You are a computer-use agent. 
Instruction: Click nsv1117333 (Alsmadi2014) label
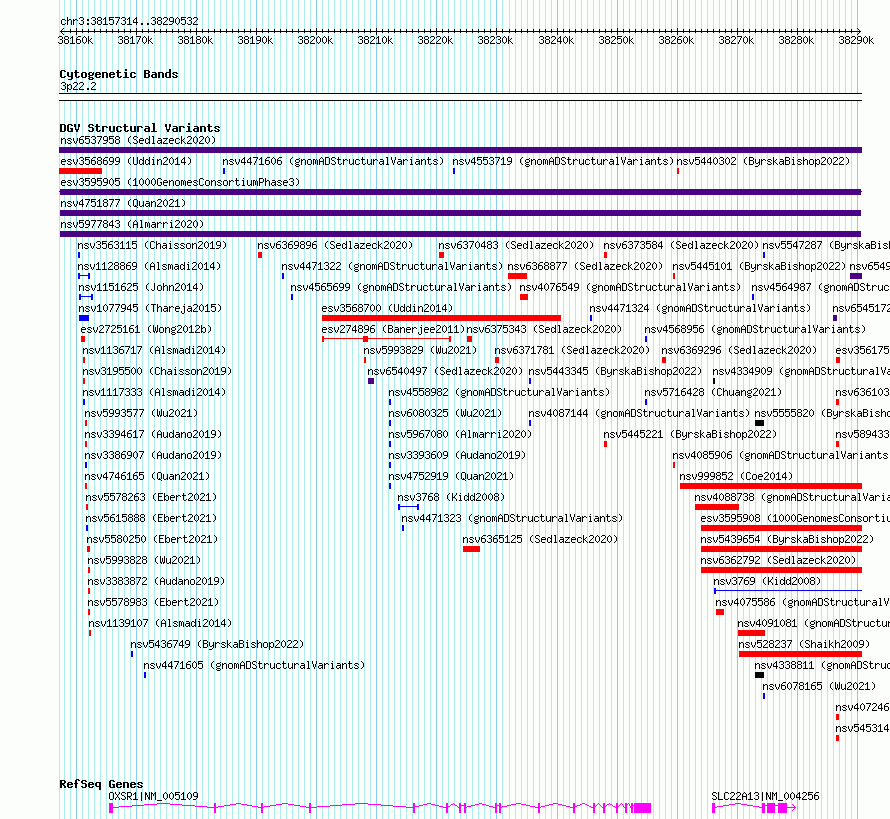tap(154, 392)
